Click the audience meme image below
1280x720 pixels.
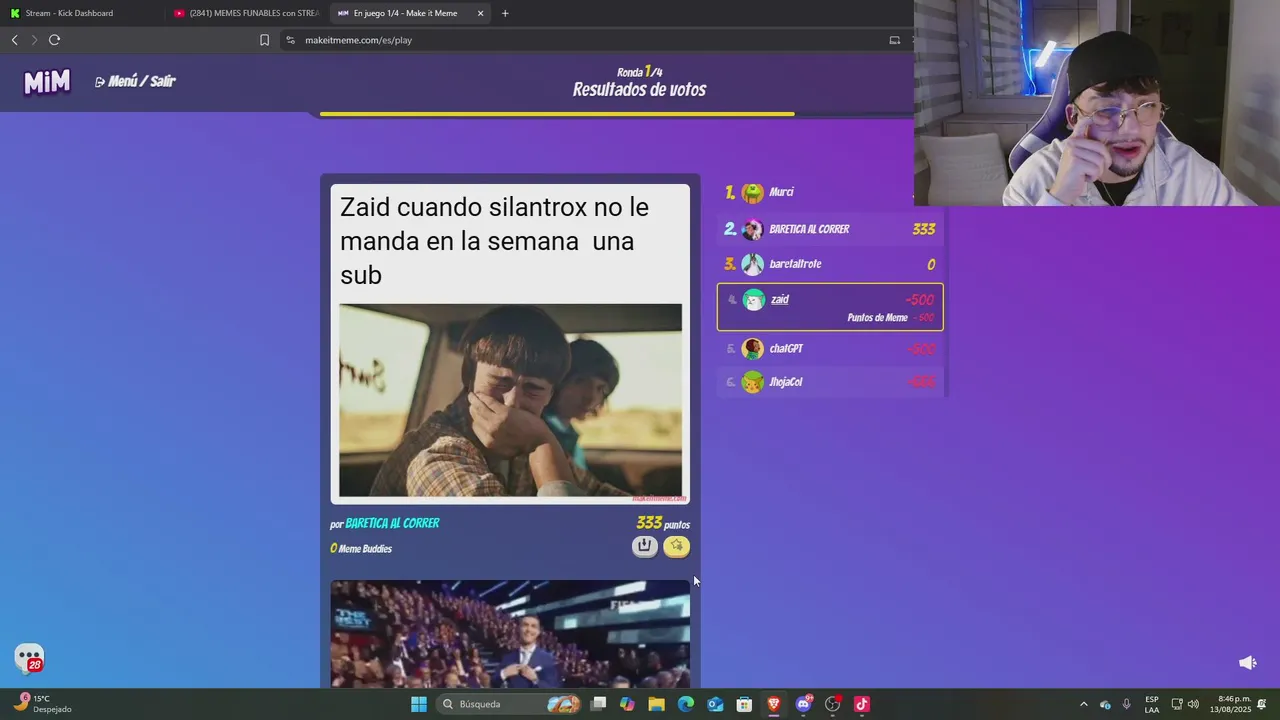click(510, 634)
